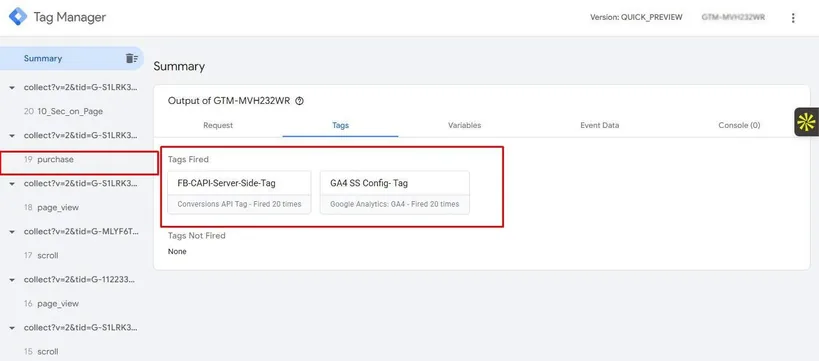Click the Tags Not Fired heading

(x=196, y=236)
